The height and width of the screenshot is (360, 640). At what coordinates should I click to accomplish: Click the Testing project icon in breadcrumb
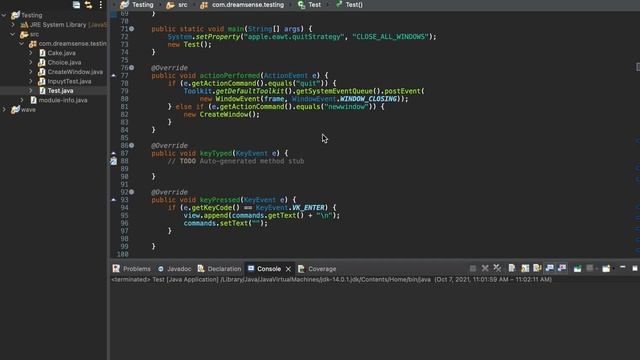click(124, 5)
